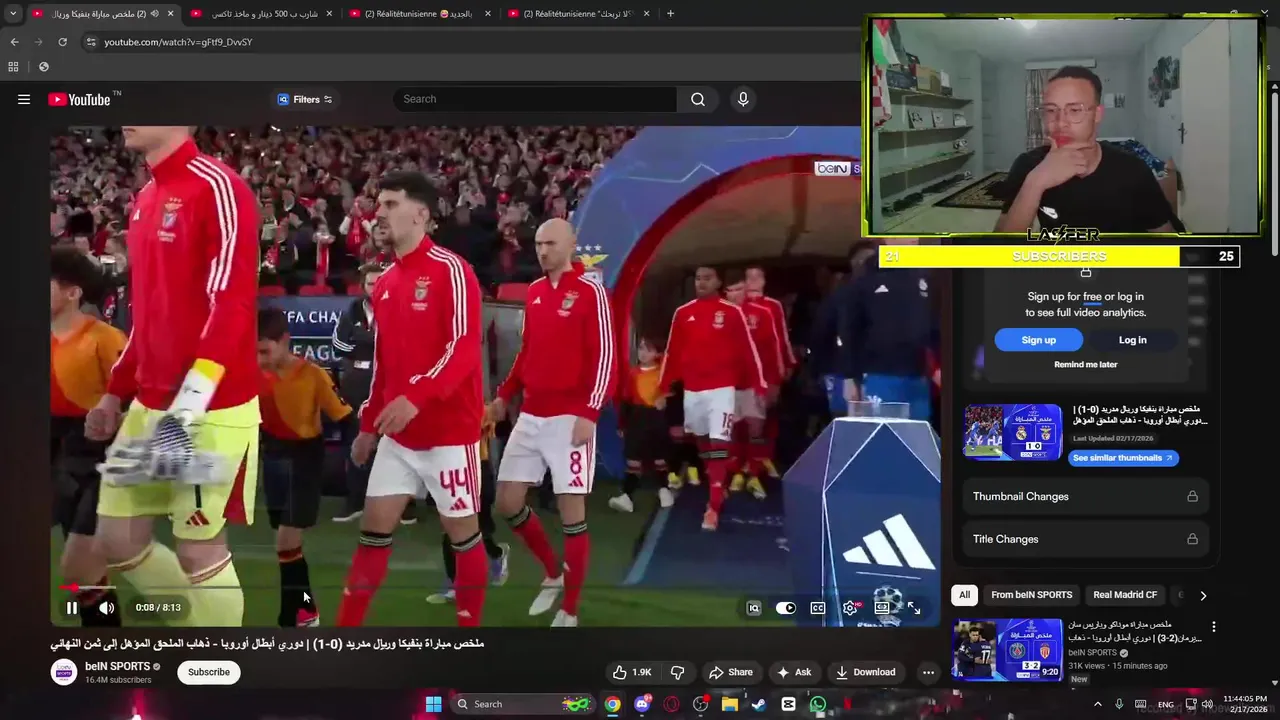This screenshot has width=1280, height=720.
Task: Switch player to theater mode
Action: 882,608
